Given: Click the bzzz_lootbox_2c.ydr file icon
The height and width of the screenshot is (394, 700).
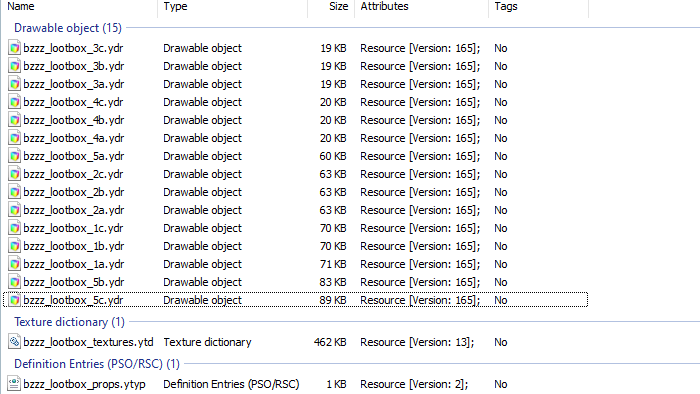Looking at the screenshot, I should coord(14,174).
